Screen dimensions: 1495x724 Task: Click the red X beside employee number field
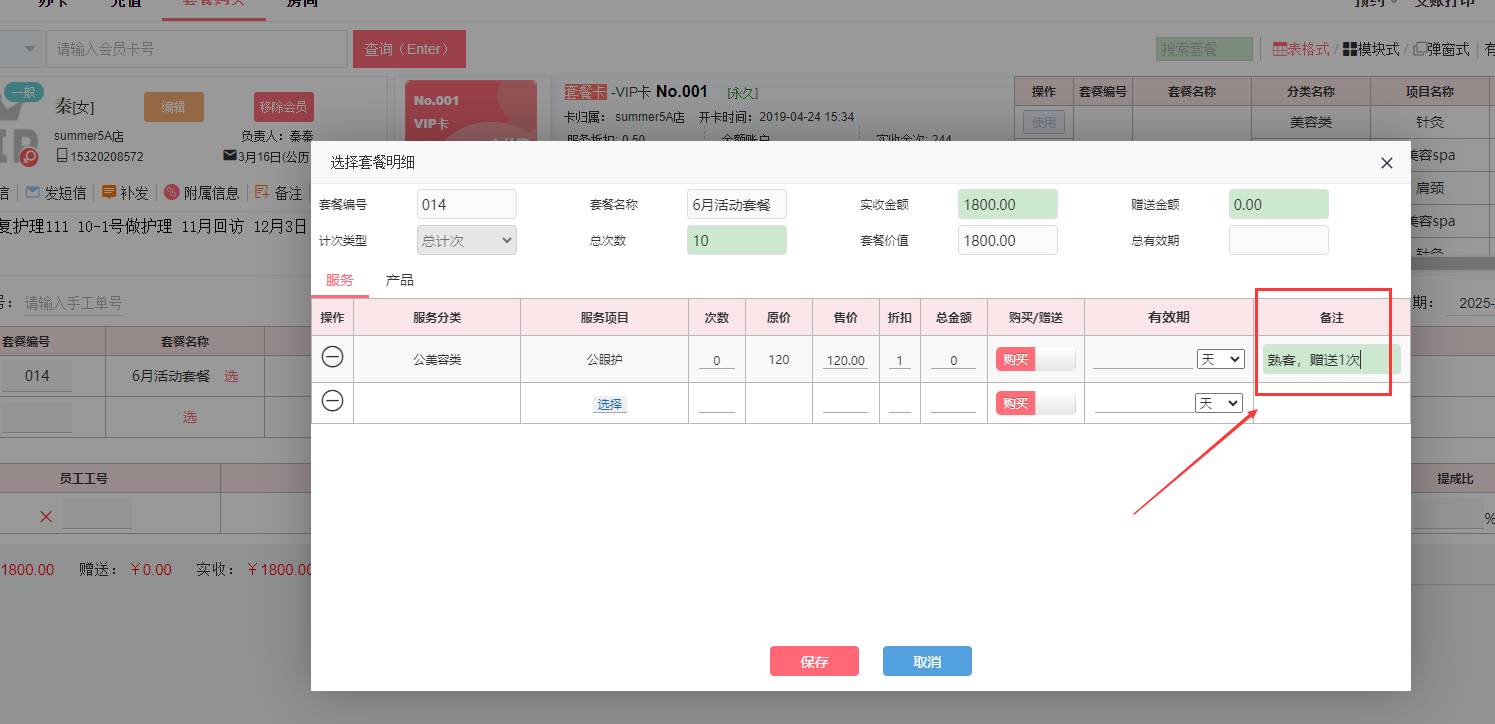pos(45,517)
